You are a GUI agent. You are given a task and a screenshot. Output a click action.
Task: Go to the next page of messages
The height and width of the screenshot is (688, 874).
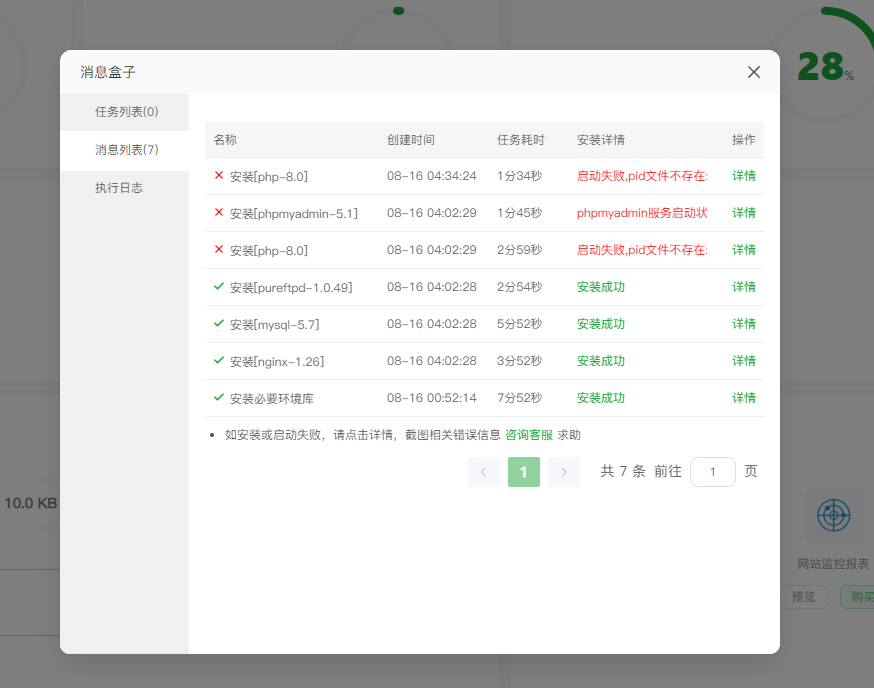click(x=564, y=472)
